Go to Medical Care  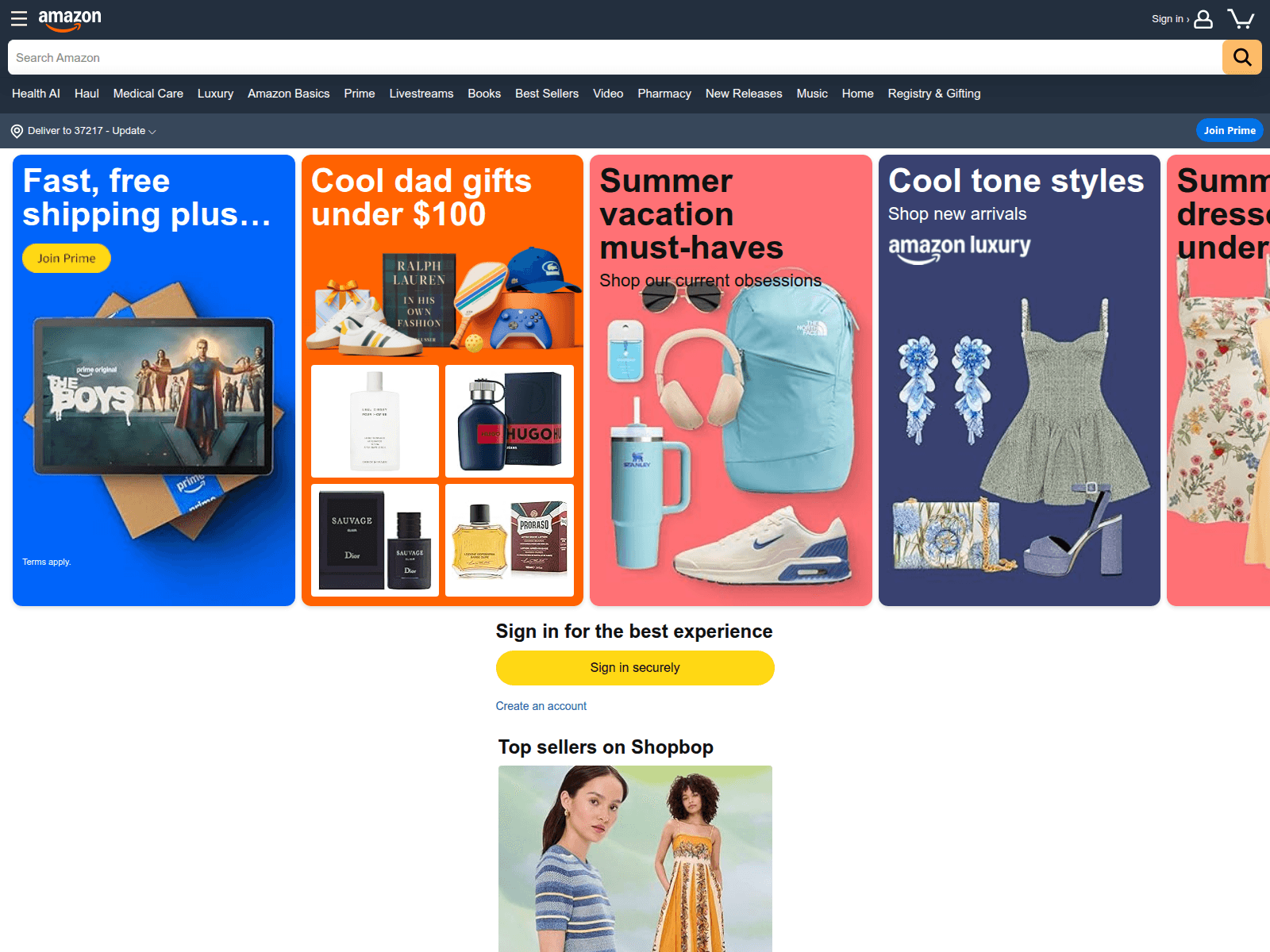point(148,94)
